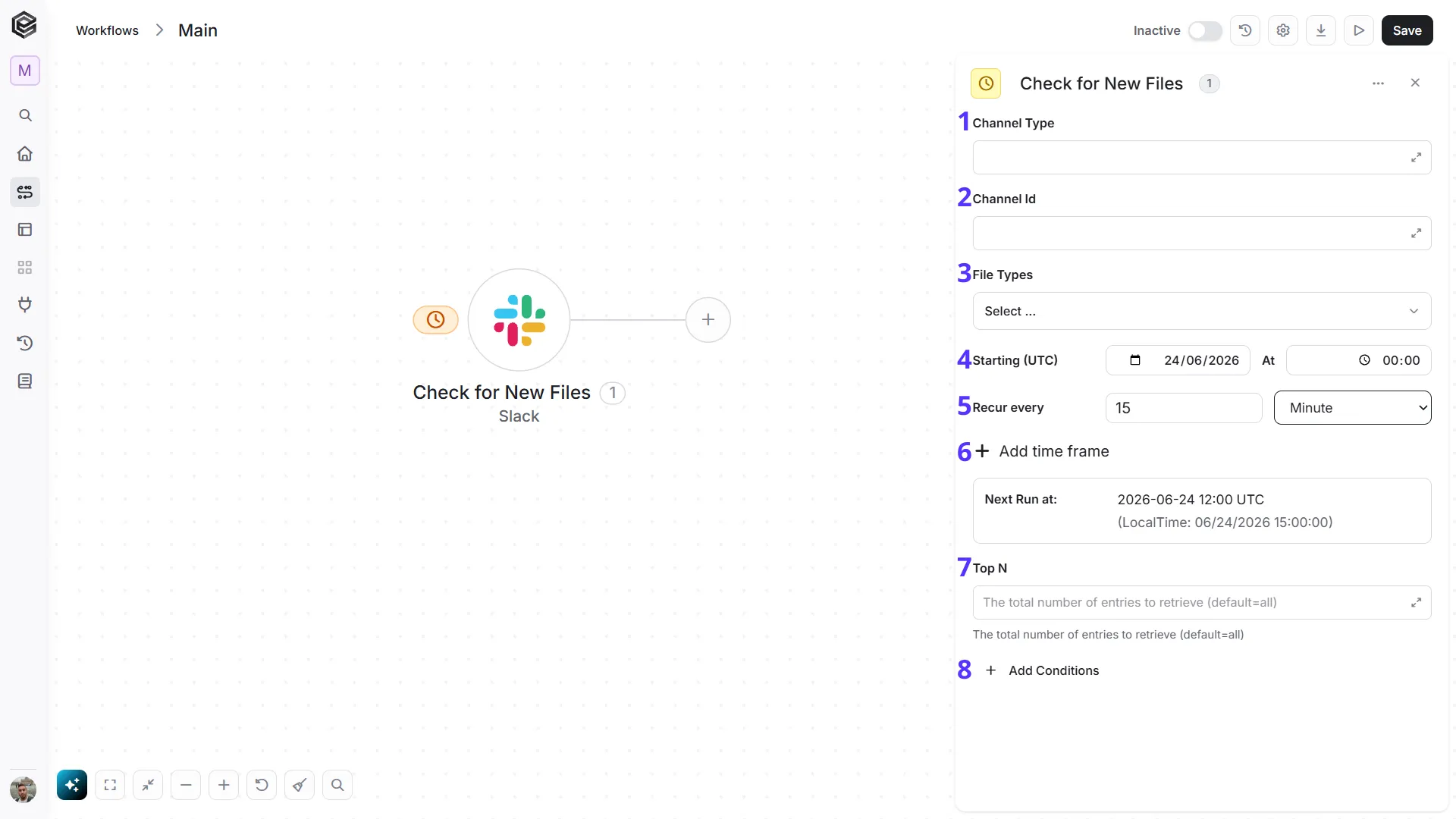This screenshot has width=1456, height=819.
Task: Open the table layout sidebar icon
Action: pos(25,230)
